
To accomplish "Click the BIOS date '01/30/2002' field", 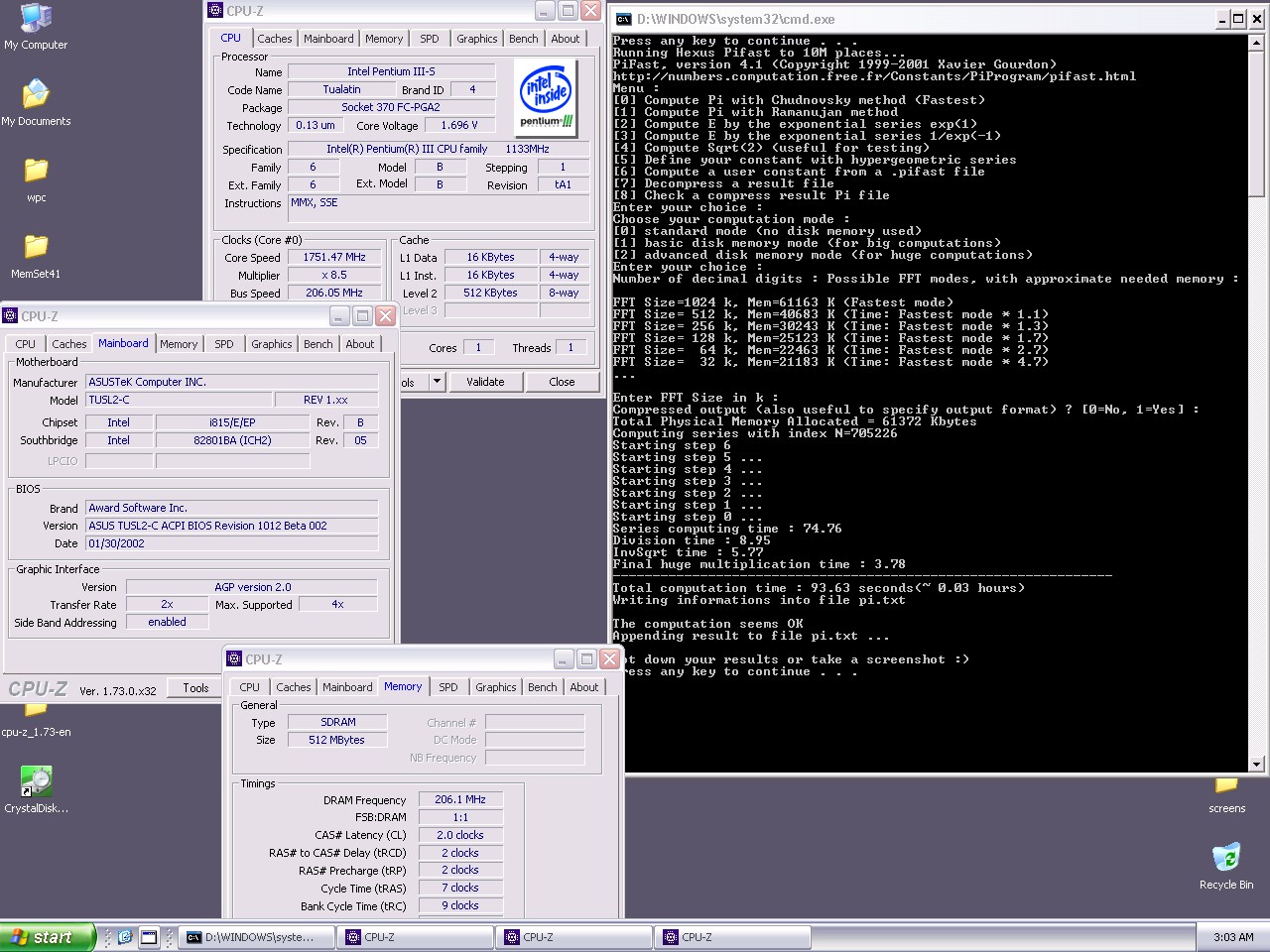I will (231, 543).
